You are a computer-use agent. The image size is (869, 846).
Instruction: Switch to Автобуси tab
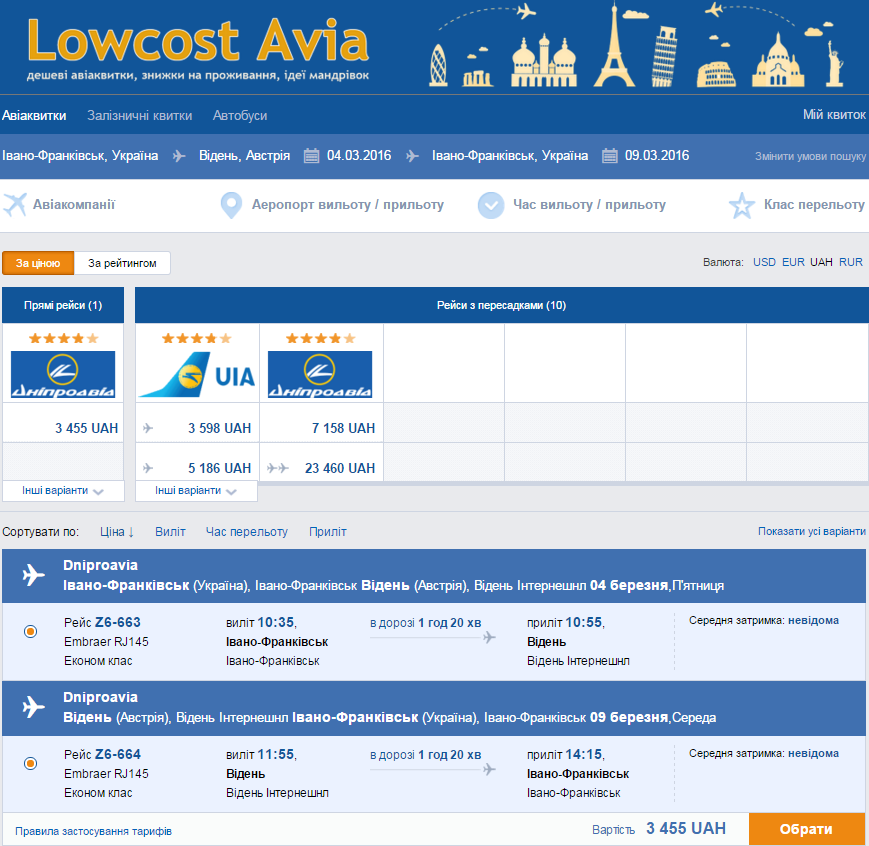pyautogui.click(x=240, y=115)
